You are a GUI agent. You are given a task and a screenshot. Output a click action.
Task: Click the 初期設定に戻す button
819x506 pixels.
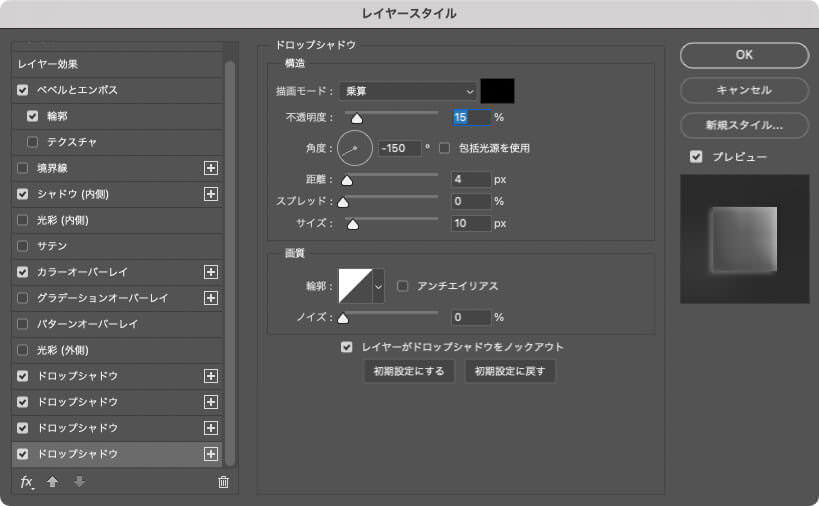click(510, 371)
